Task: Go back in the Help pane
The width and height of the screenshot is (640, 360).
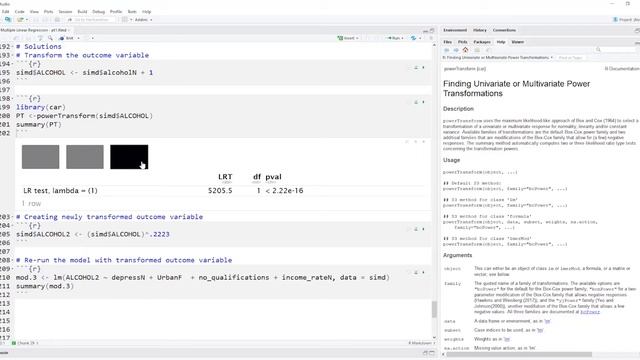Action: [447, 50]
